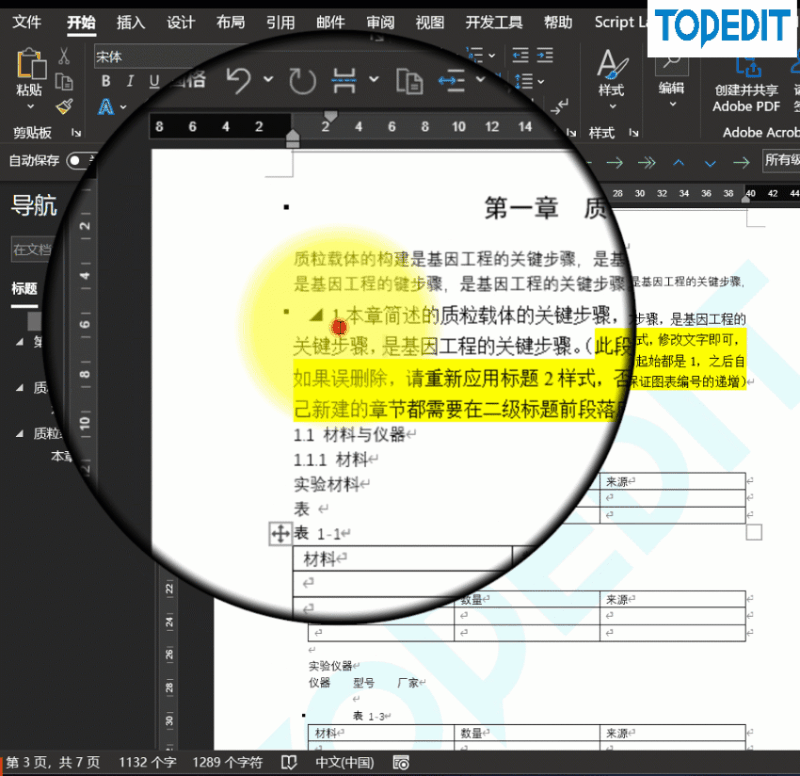Screen dimensions: 800x776
Task: Toggle show paragraph marks icon
Action: click(559, 107)
